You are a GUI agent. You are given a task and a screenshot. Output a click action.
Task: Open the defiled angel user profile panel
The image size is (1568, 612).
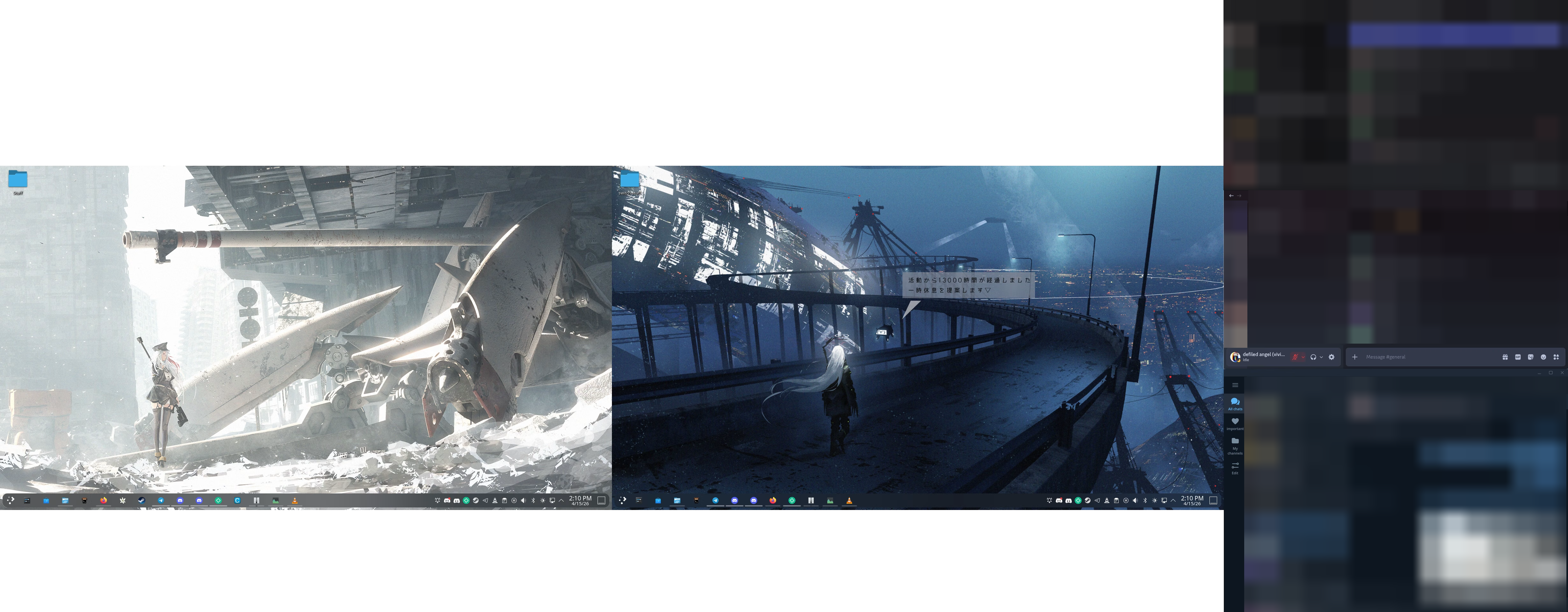[1258, 357]
